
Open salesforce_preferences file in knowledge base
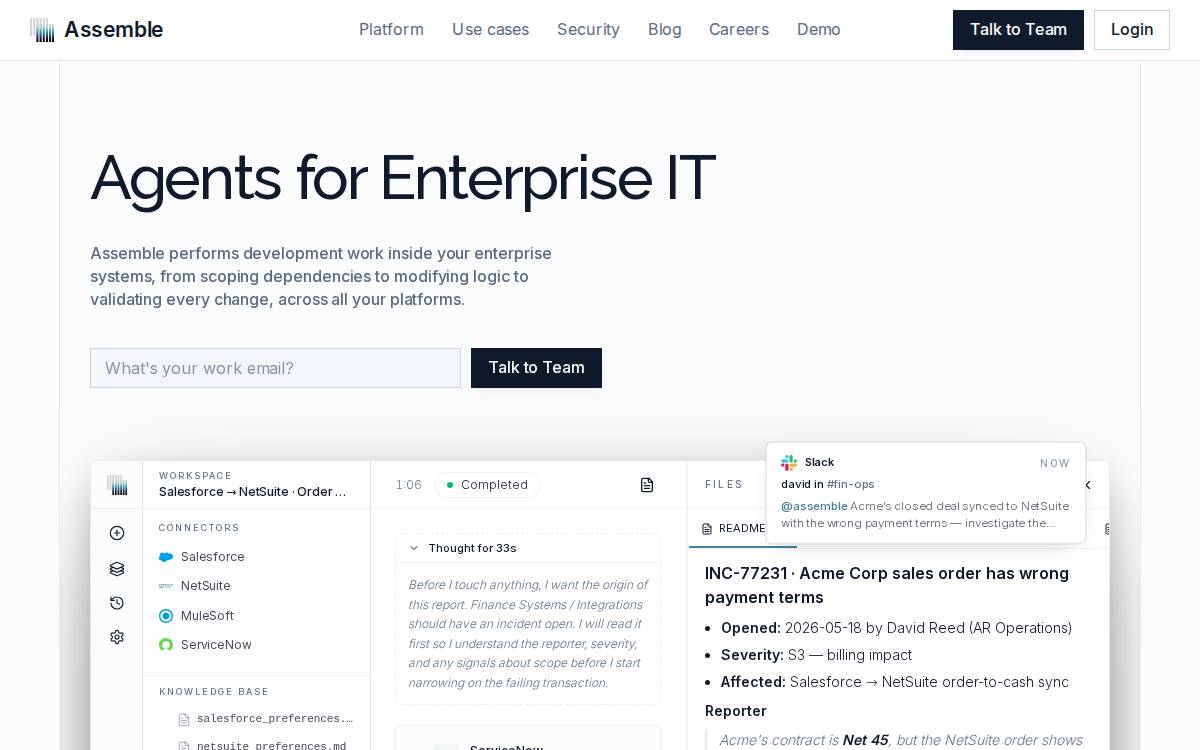tap(265, 719)
